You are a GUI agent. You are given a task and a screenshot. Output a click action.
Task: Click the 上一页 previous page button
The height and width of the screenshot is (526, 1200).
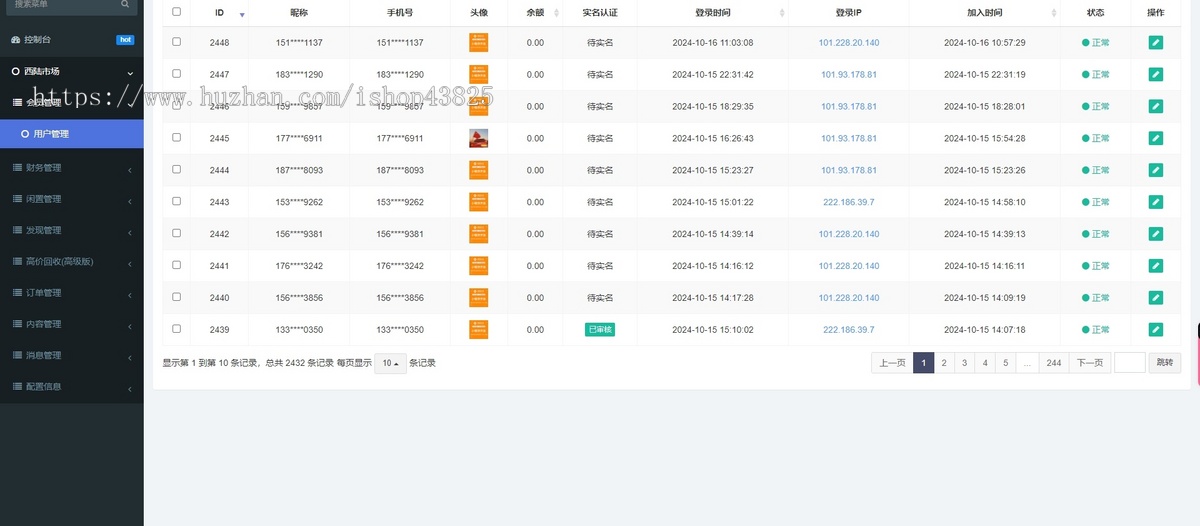click(x=892, y=363)
